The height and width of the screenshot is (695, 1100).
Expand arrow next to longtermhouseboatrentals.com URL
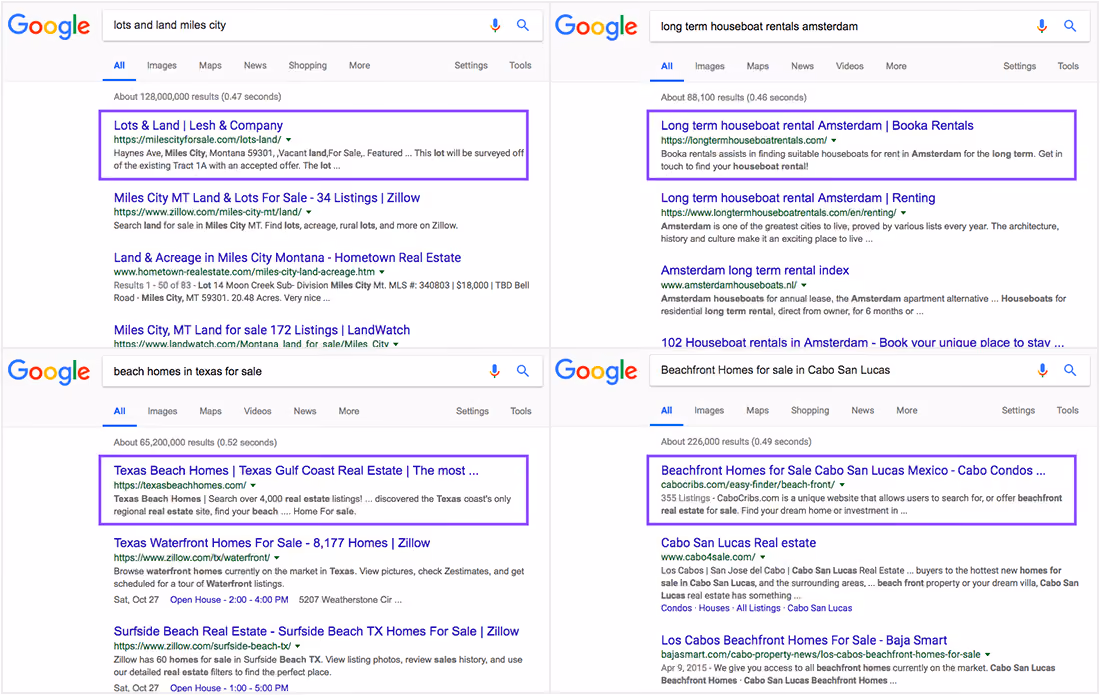point(834,140)
